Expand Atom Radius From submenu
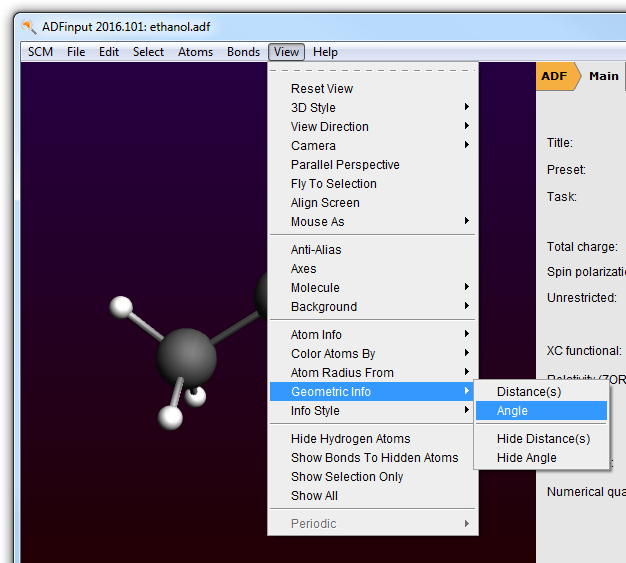This screenshot has height=563, width=626. click(372, 373)
